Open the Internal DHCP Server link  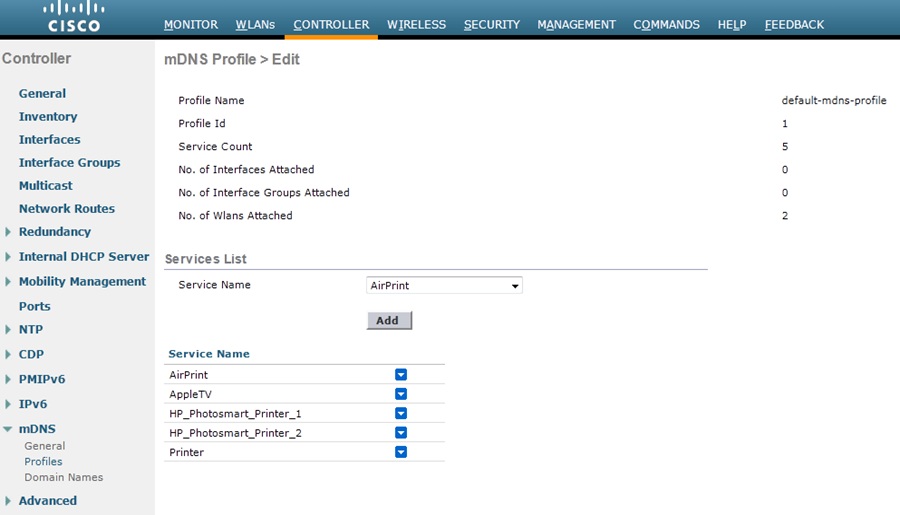[x=84, y=257]
